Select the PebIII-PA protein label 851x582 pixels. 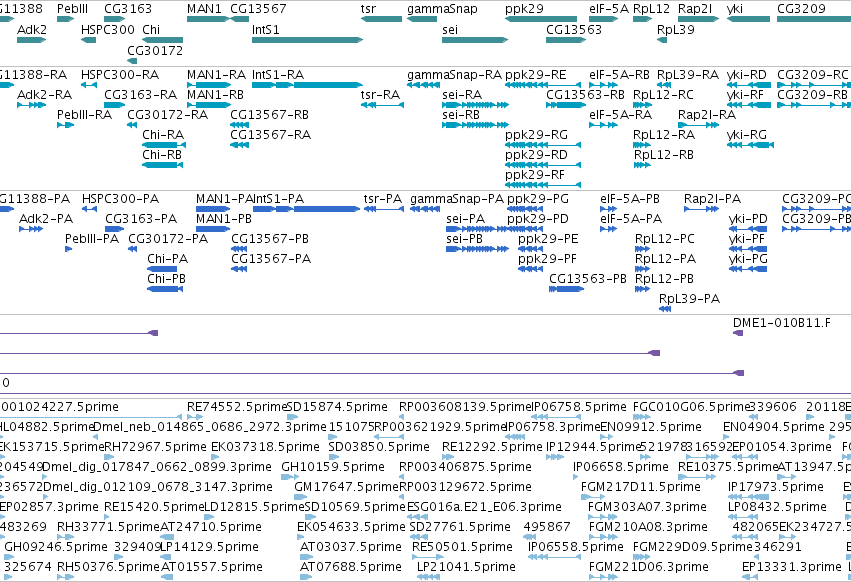click(92, 239)
